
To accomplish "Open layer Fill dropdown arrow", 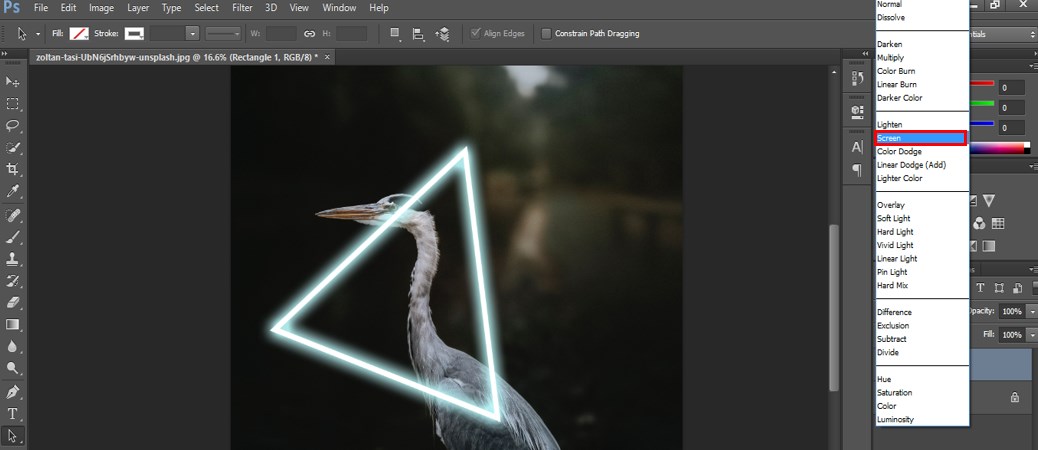I will pos(1032,335).
